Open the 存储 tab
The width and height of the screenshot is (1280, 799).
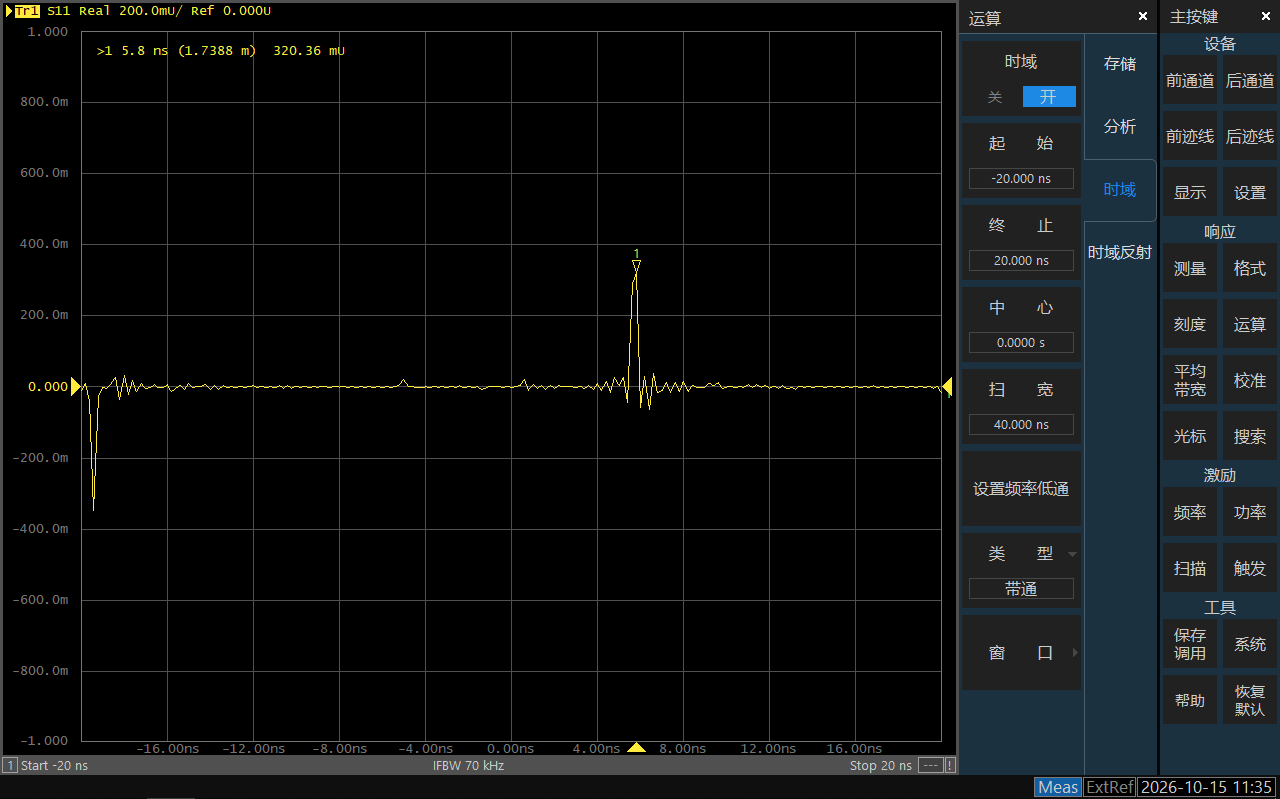1120,64
